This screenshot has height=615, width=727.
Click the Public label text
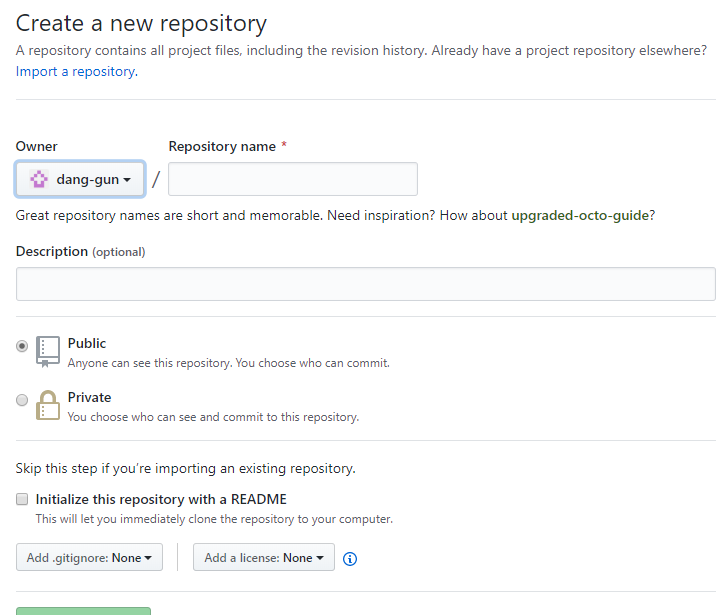click(87, 343)
